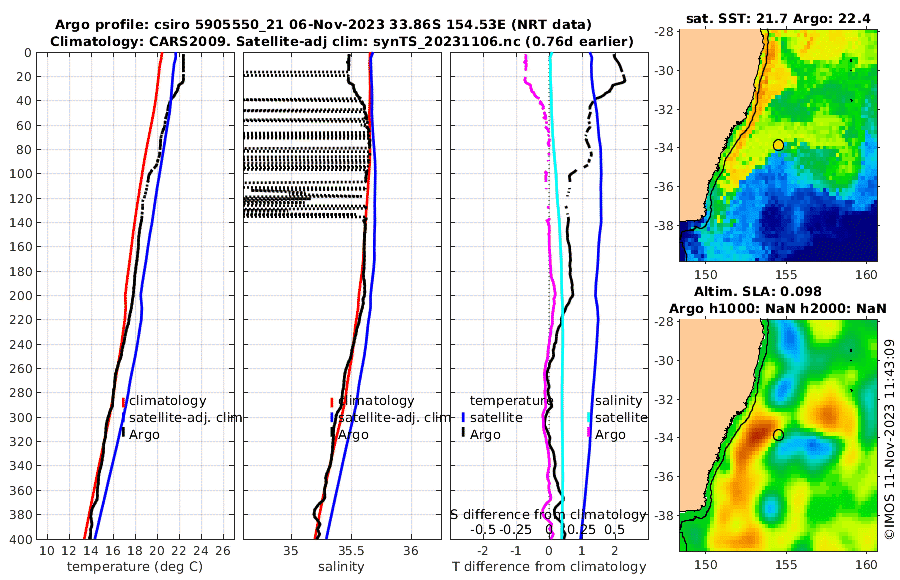Click the Argo float circle on SLA map
Image resolution: width=900 pixels, height=580 pixels.
click(x=778, y=435)
